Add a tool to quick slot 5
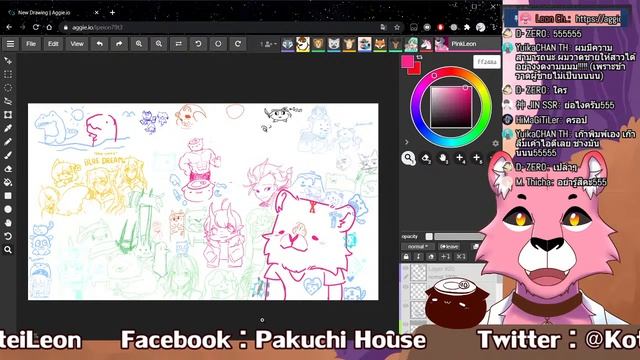640x360 pixels. pos(477,158)
